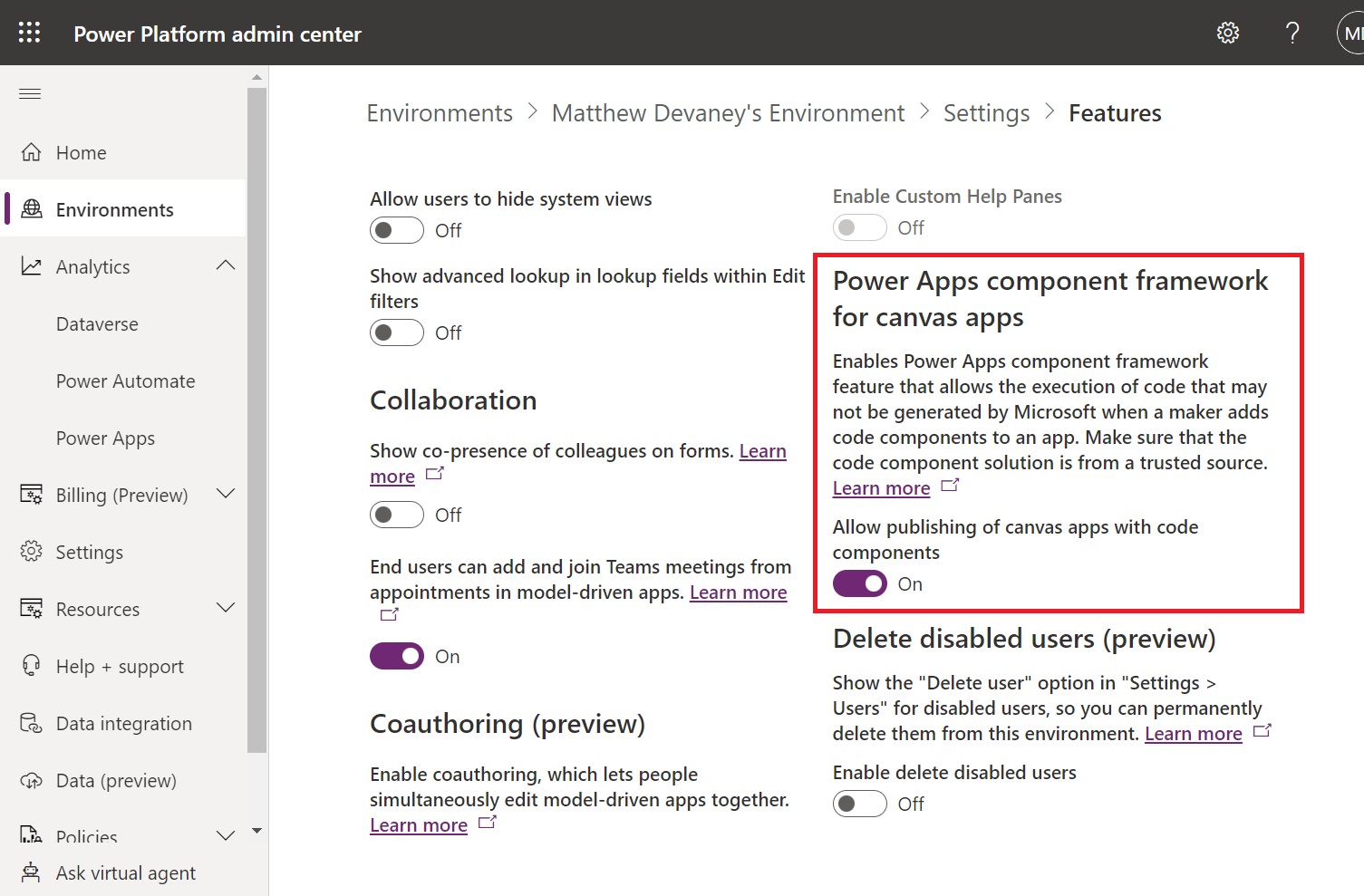Collapse the Analytics section
Viewport: 1364px width, 896px height.
click(226, 265)
